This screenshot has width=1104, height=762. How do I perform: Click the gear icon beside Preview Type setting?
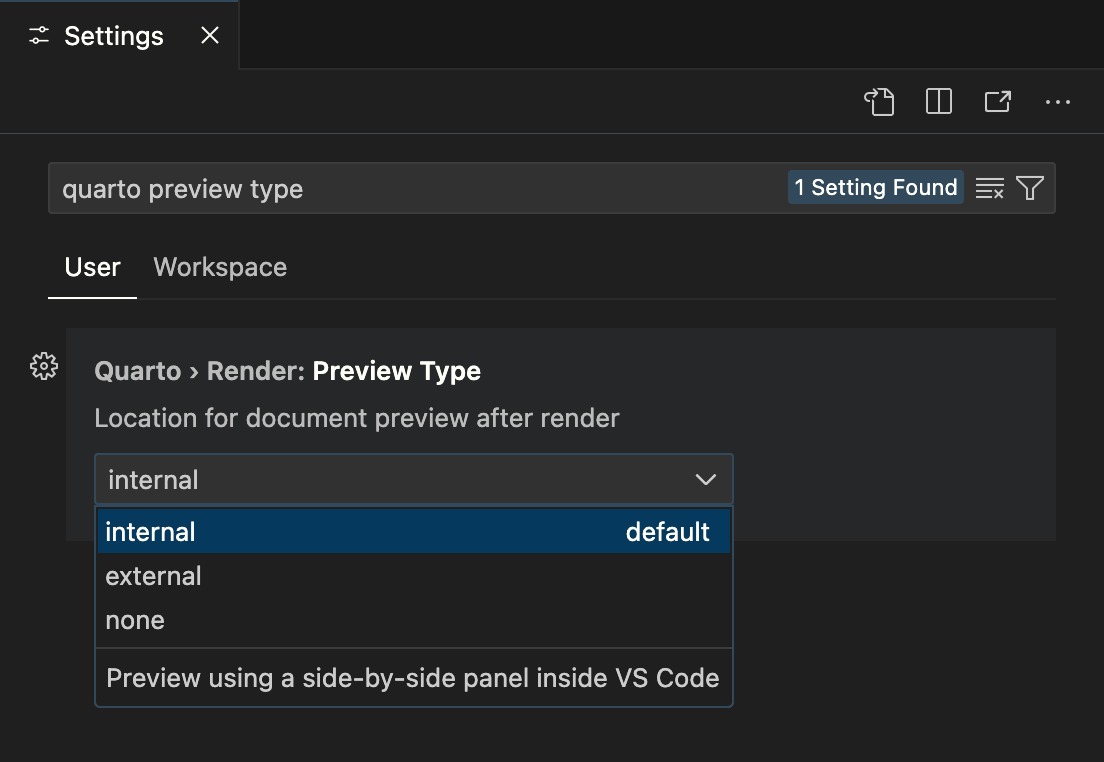coord(43,366)
